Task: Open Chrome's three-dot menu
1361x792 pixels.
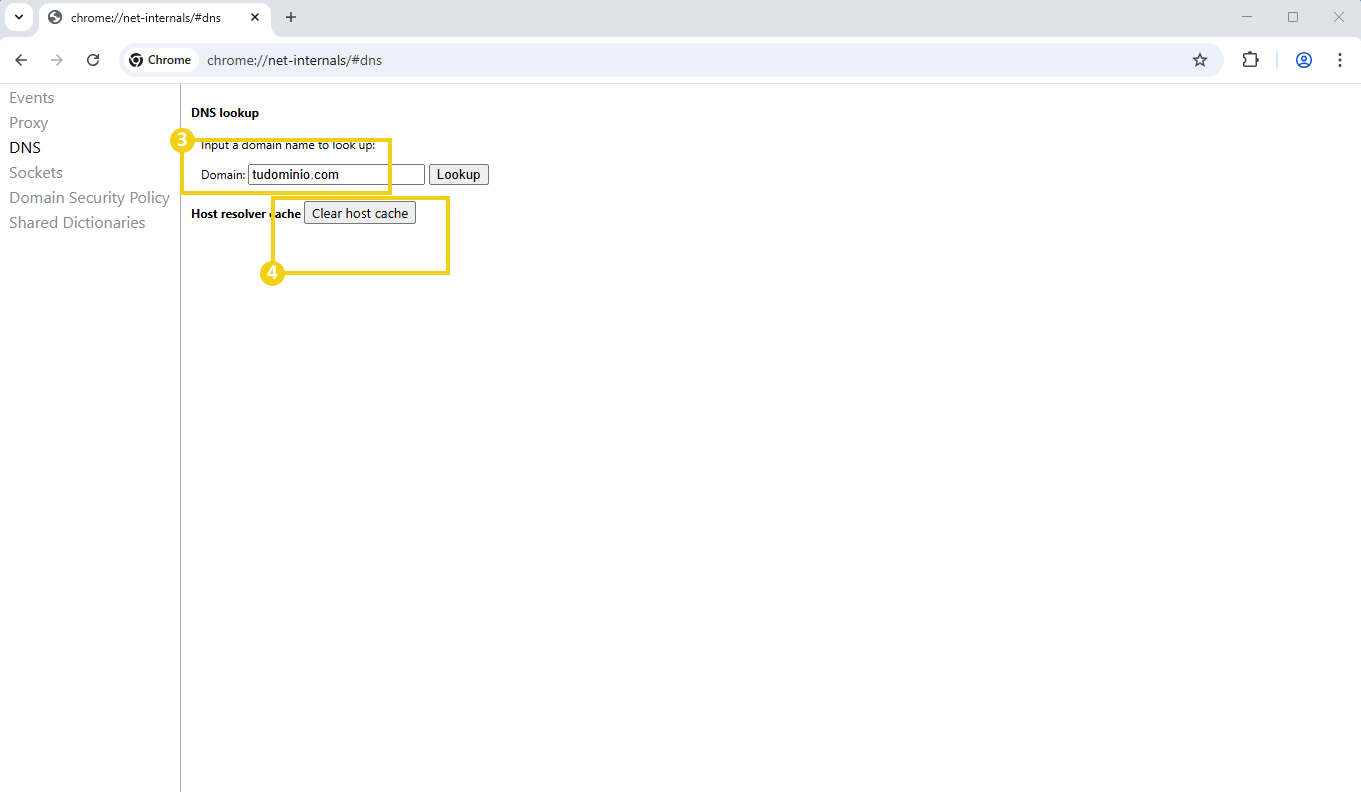Action: (1340, 60)
